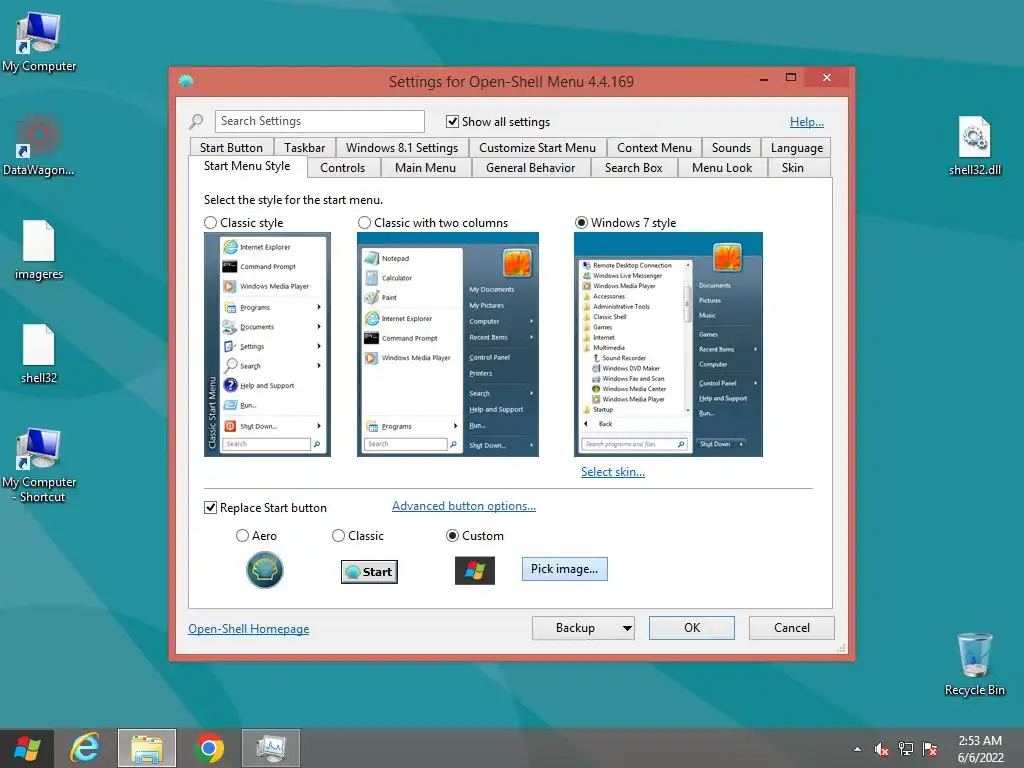1024x768 pixels.
Task: Click the Cancel button
Action: click(x=792, y=628)
